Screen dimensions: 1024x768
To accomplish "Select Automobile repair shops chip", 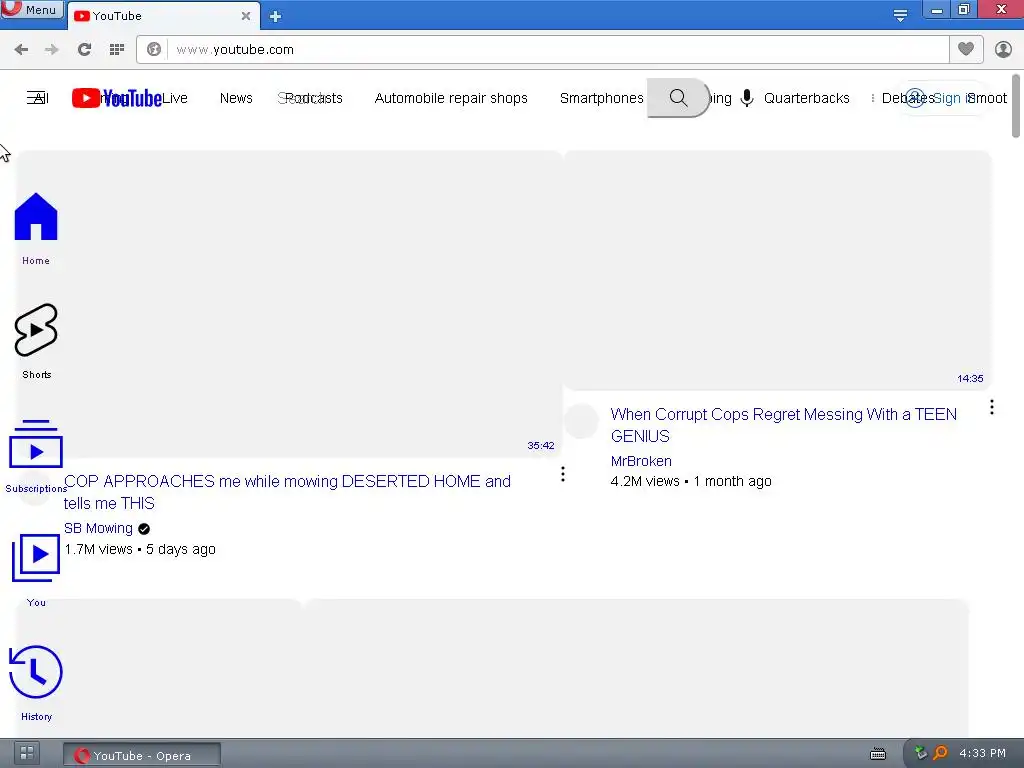I will pyautogui.click(x=451, y=98).
